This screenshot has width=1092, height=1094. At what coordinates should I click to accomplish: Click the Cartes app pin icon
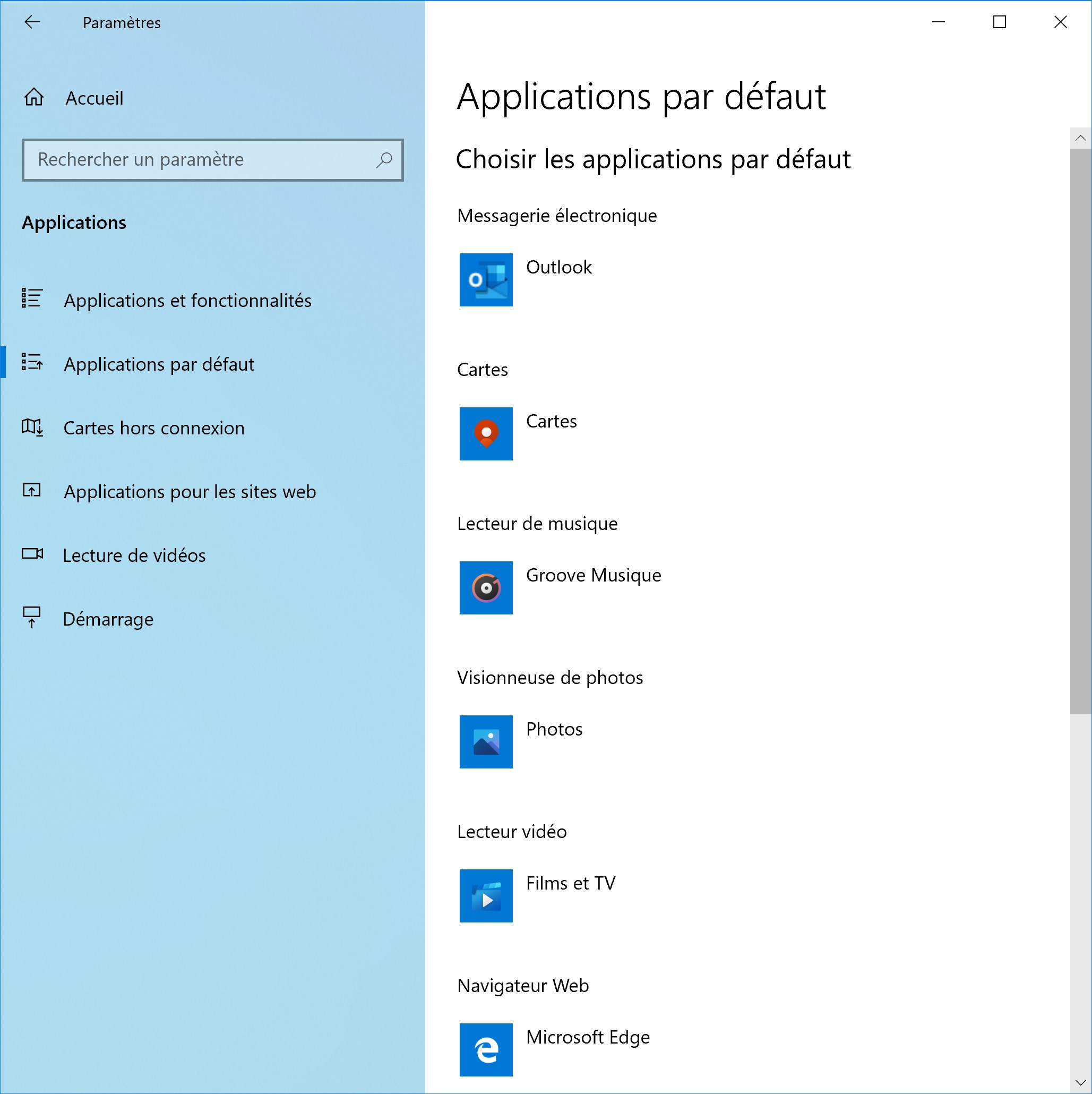point(486,434)
